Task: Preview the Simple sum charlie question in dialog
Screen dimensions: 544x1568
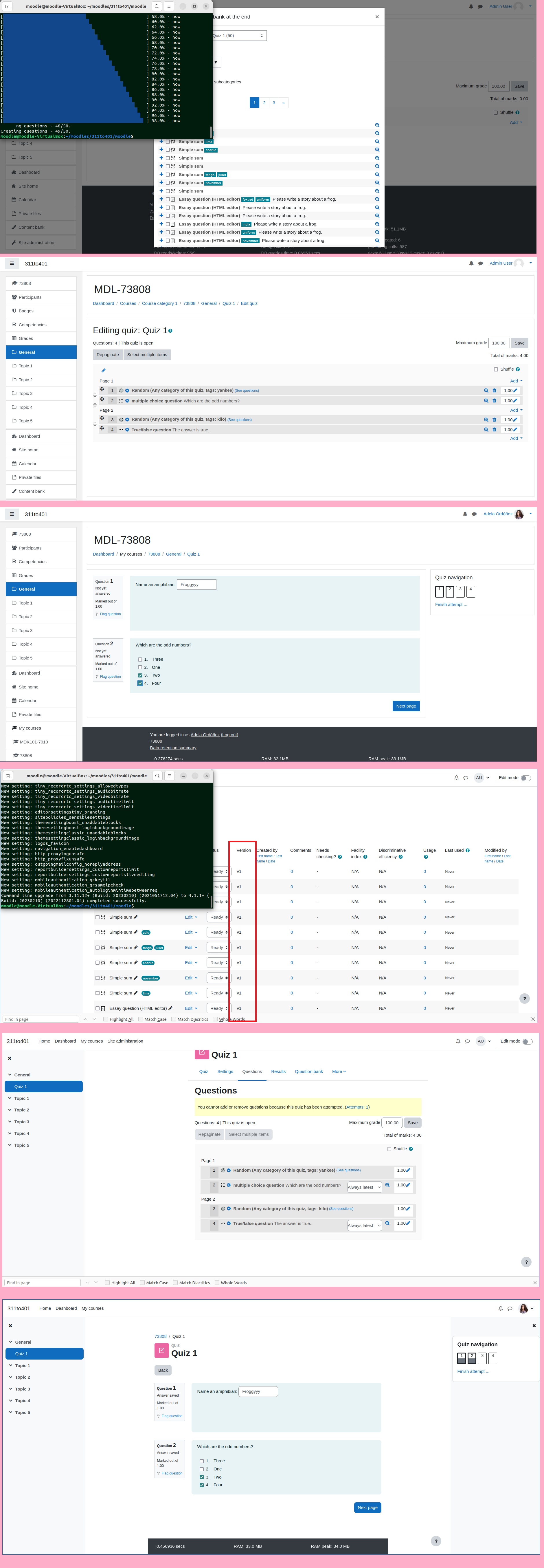Action: coord(377,150)
